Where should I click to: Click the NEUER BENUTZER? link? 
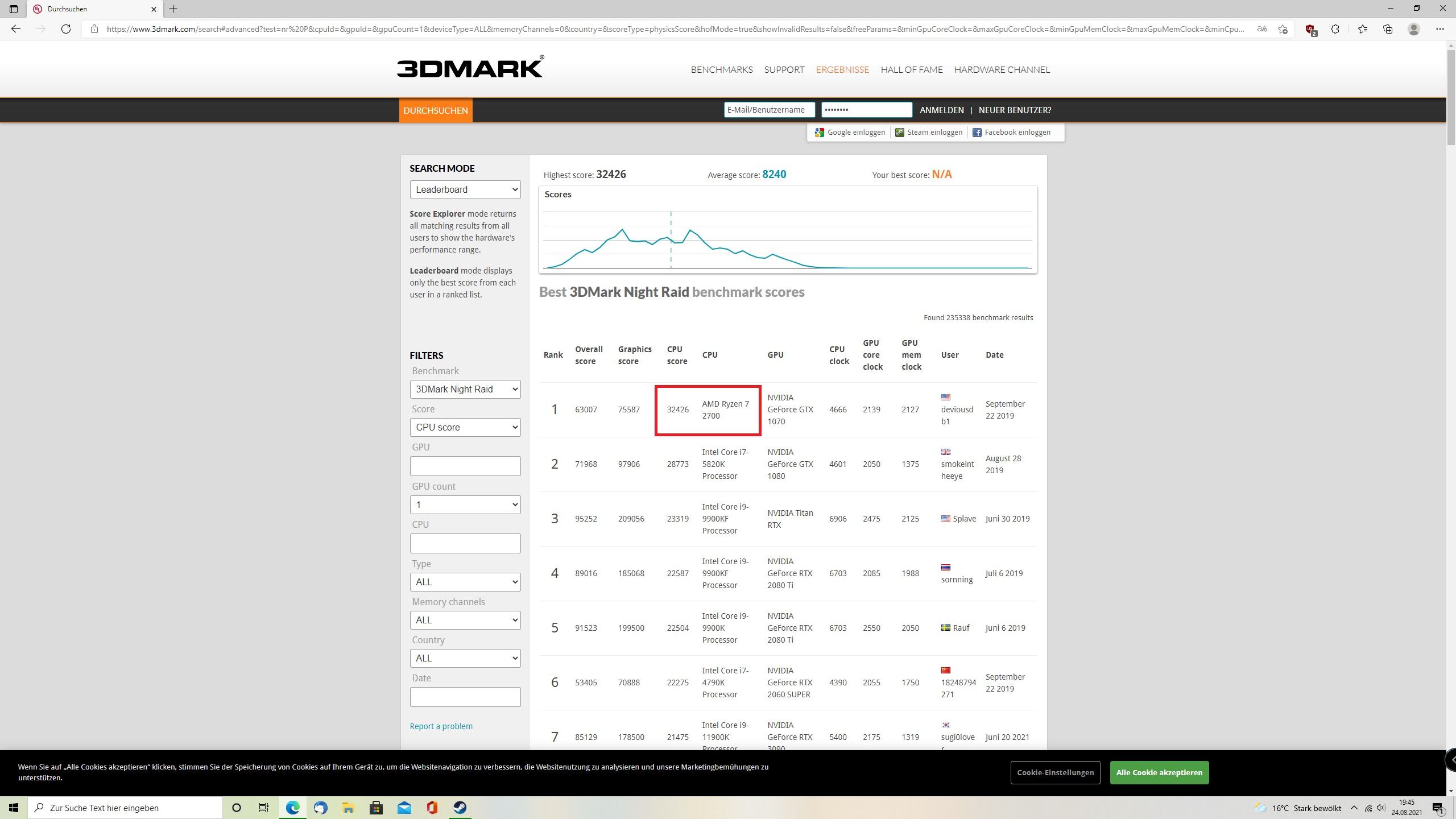[1015, 110]
